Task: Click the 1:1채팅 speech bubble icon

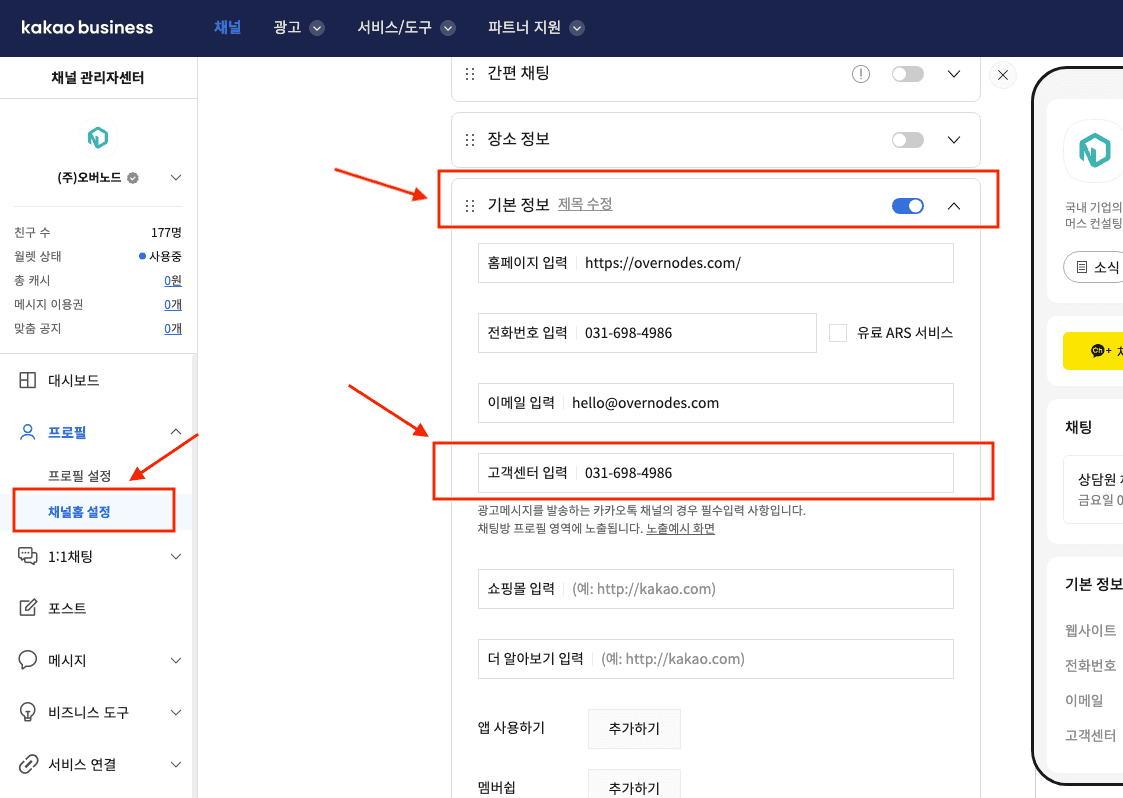Action: [27, 556]
